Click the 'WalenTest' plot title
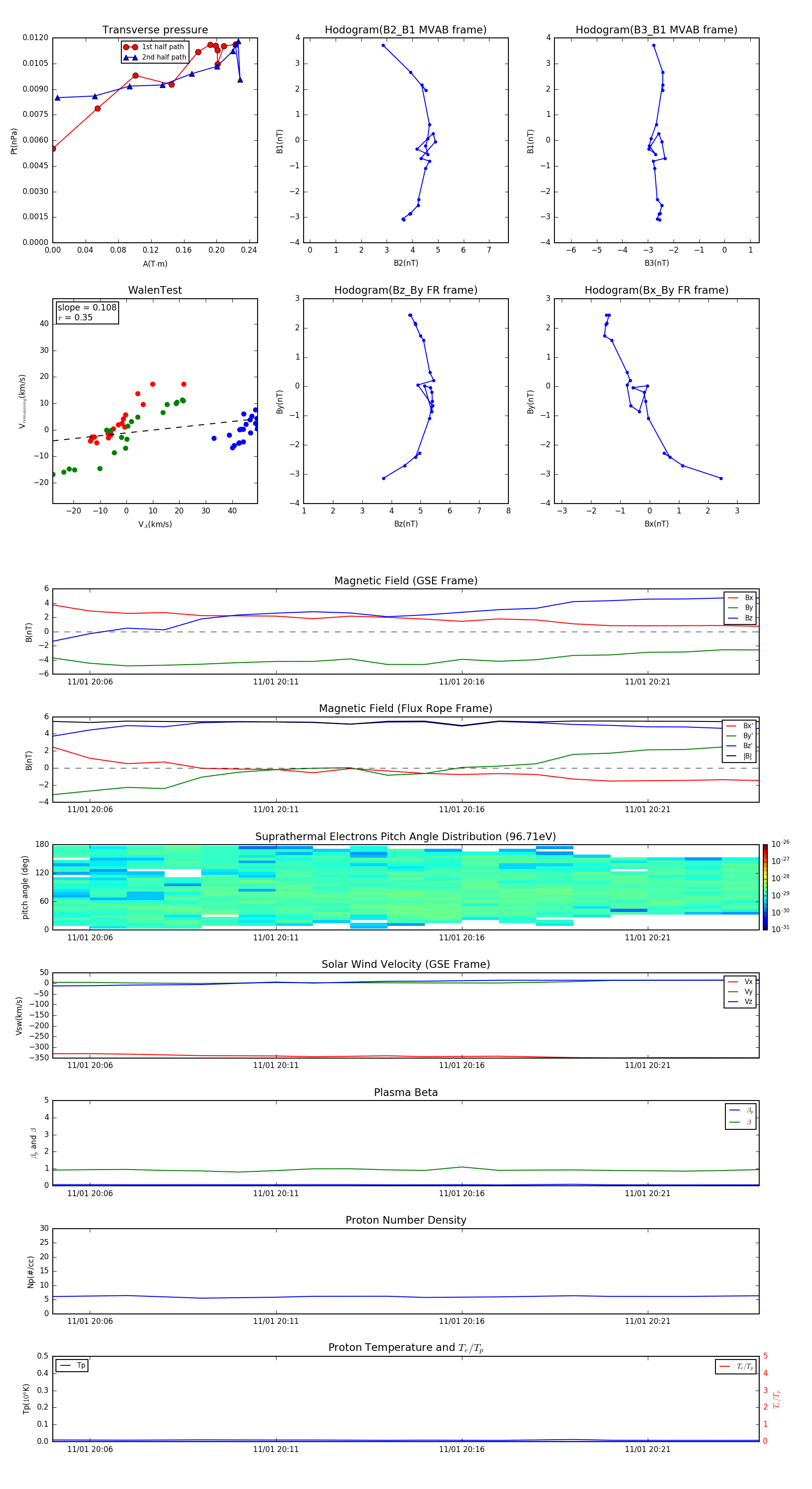812x1489 pixels. tap(155, 290)
